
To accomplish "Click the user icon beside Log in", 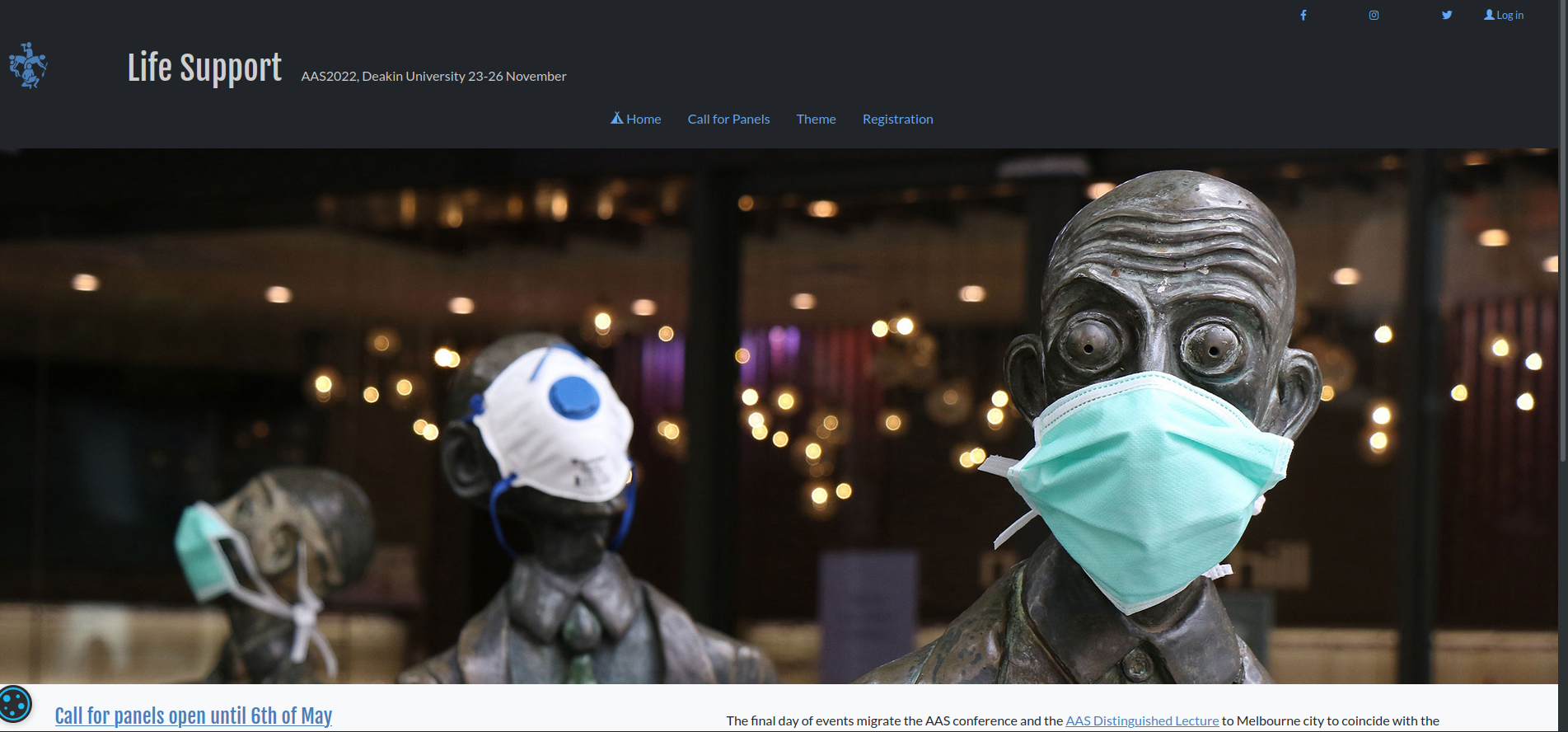I will pos(1489,15).
